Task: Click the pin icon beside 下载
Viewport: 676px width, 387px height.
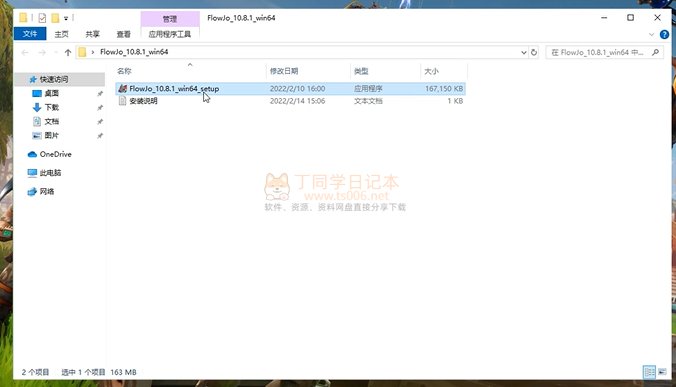Action: (100, 108)
